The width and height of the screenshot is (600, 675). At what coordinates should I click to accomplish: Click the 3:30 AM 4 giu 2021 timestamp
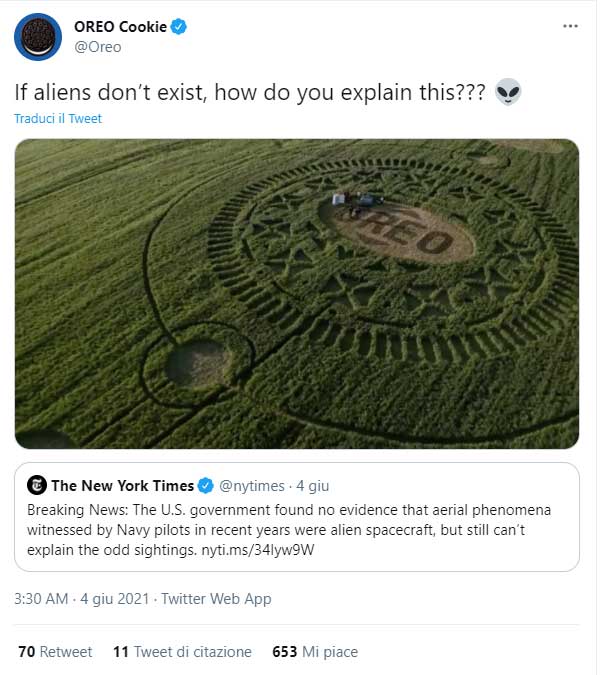(81, 599)
